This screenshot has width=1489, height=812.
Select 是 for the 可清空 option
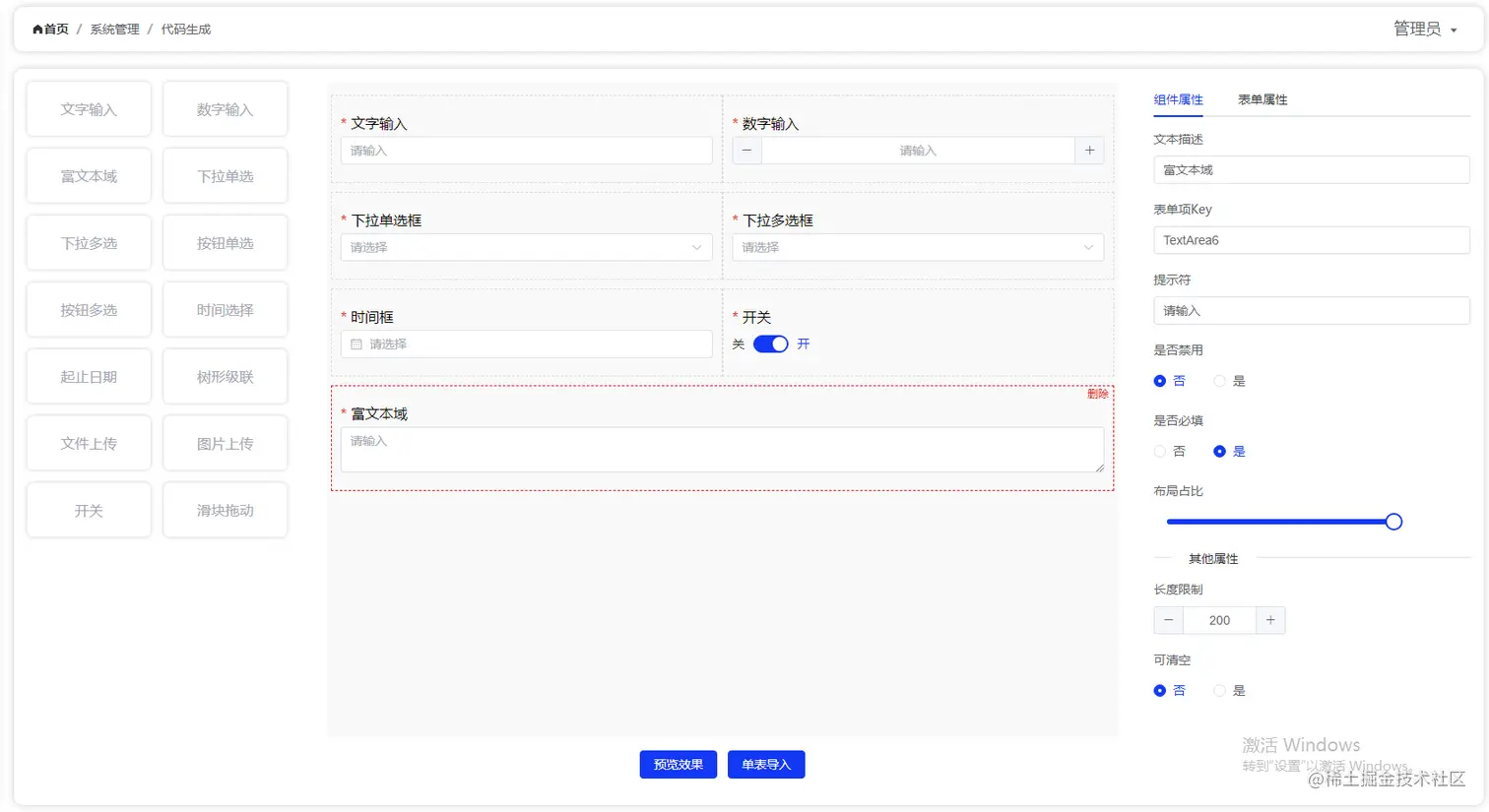click(1219, 690)
